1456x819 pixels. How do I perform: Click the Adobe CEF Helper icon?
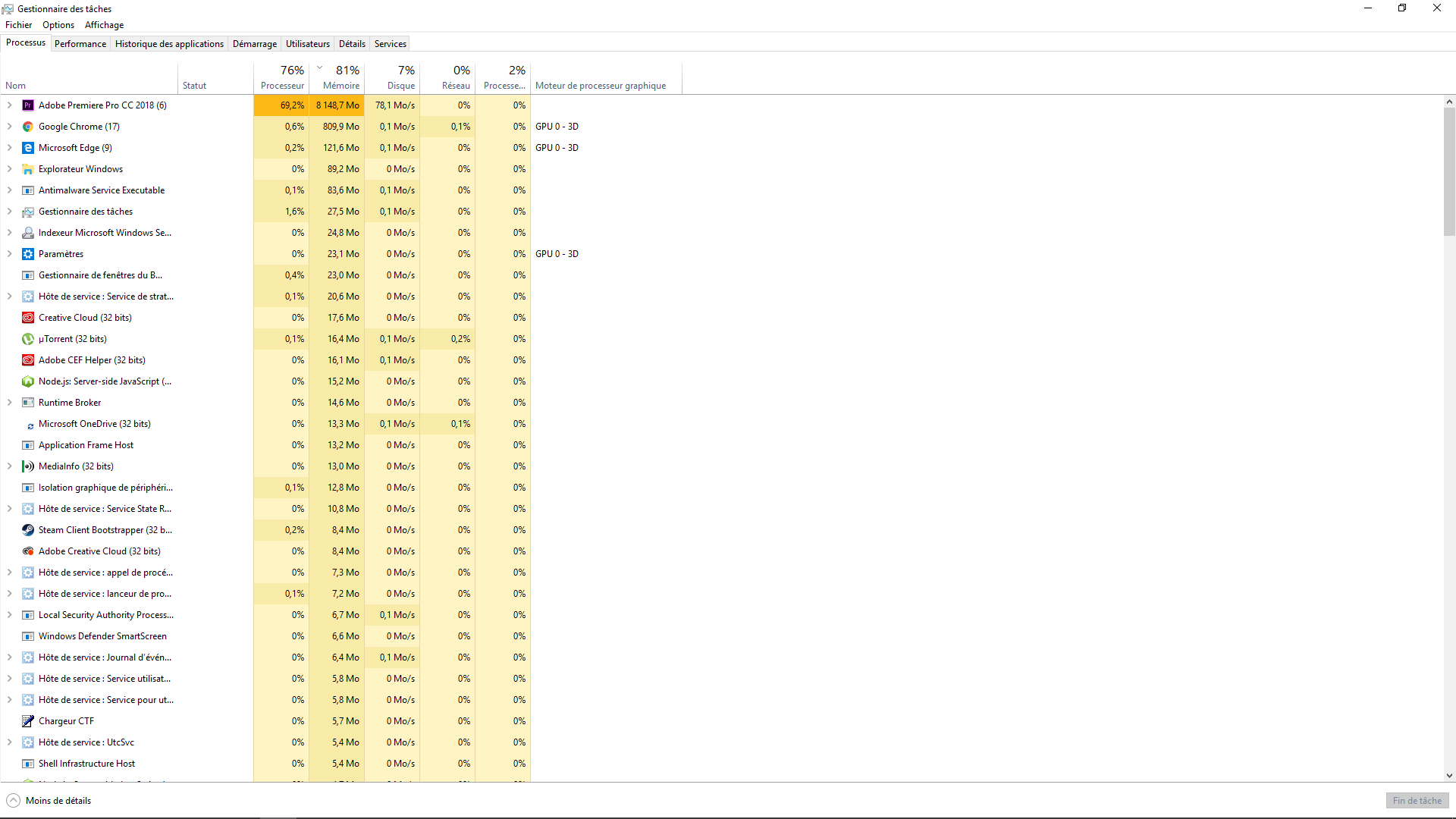(x=28, y=360)
